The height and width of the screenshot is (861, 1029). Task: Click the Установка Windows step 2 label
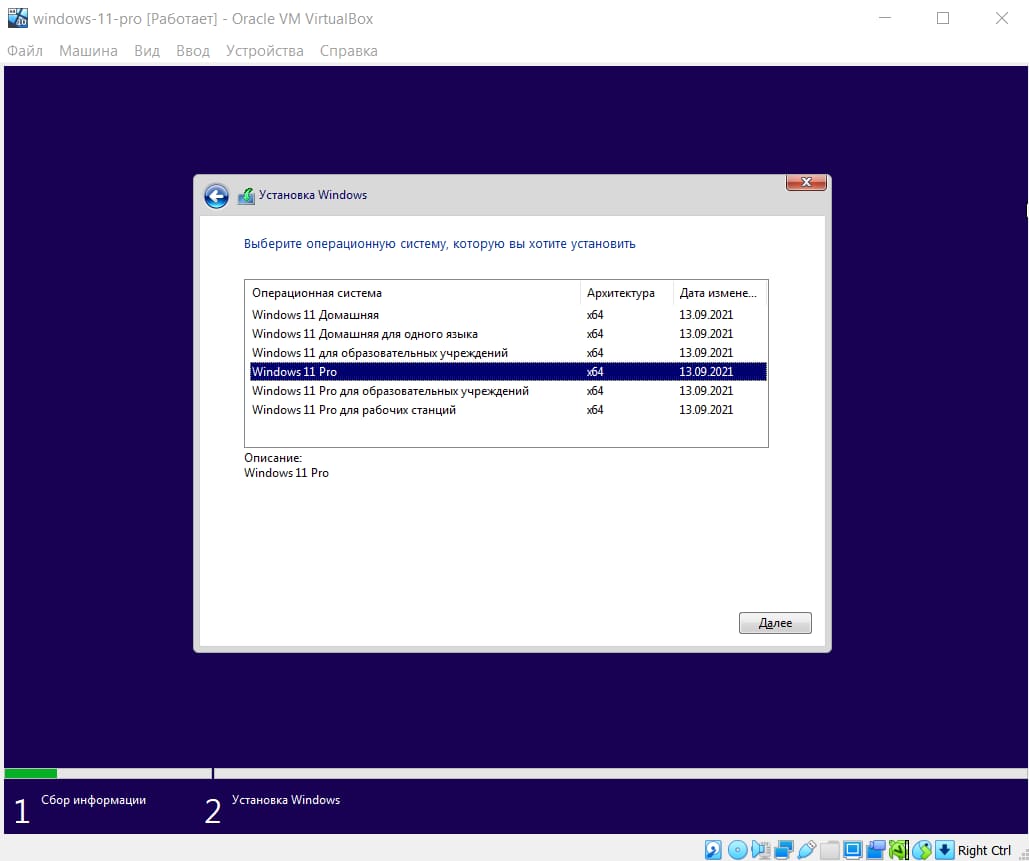click(285, 800)
